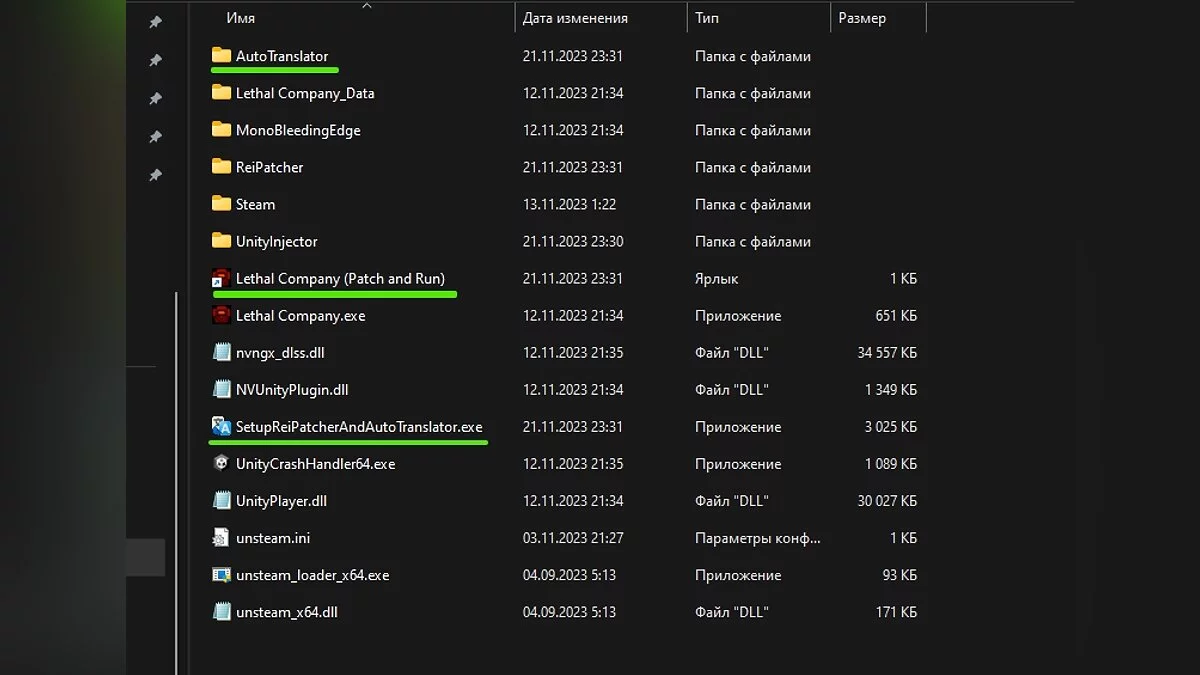The image size is (1200, 675).
Task: Select the ReiPatcher folder name
Action: coord(269,167)
